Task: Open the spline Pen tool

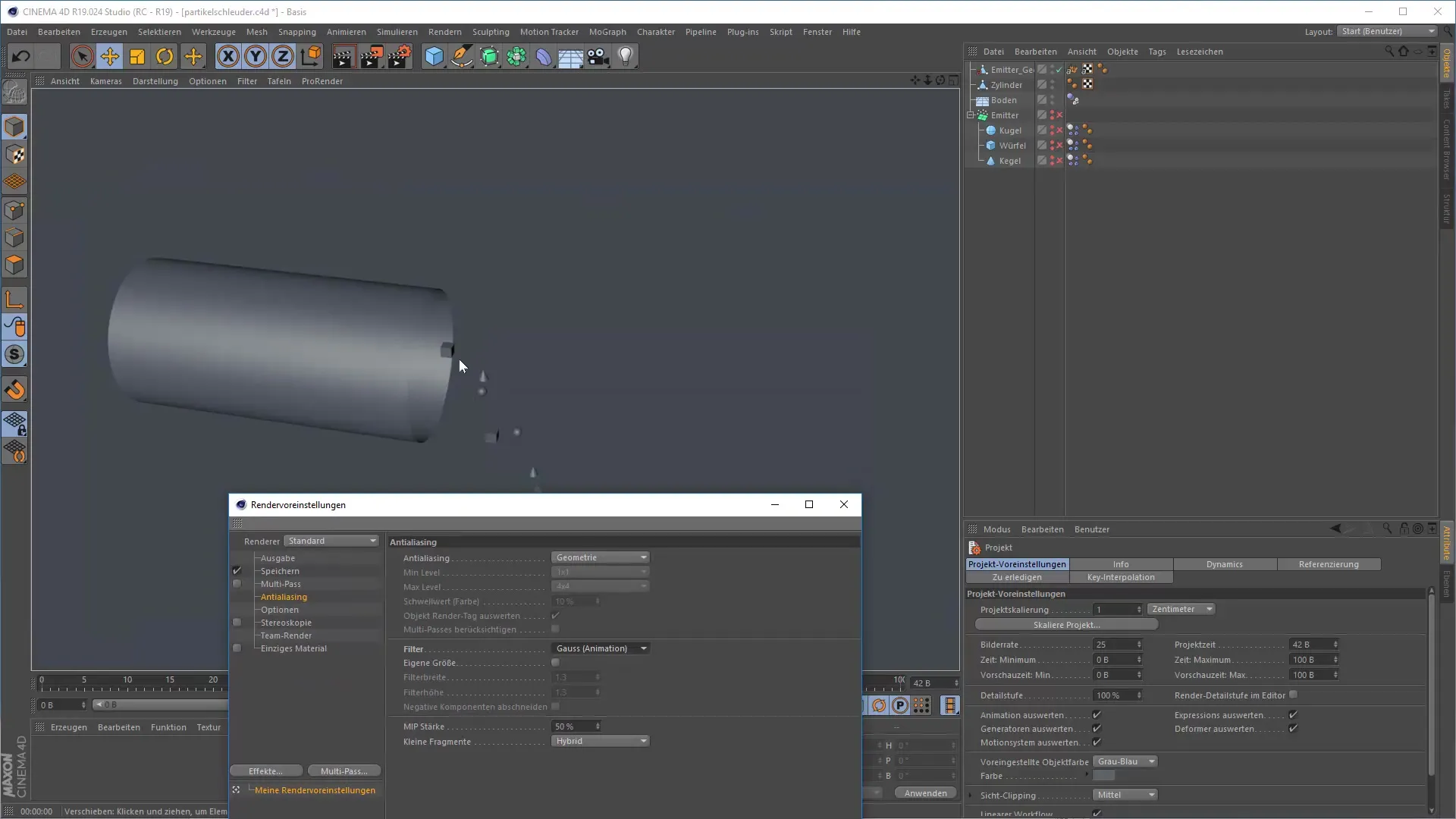Action: [x=462, y=56]
